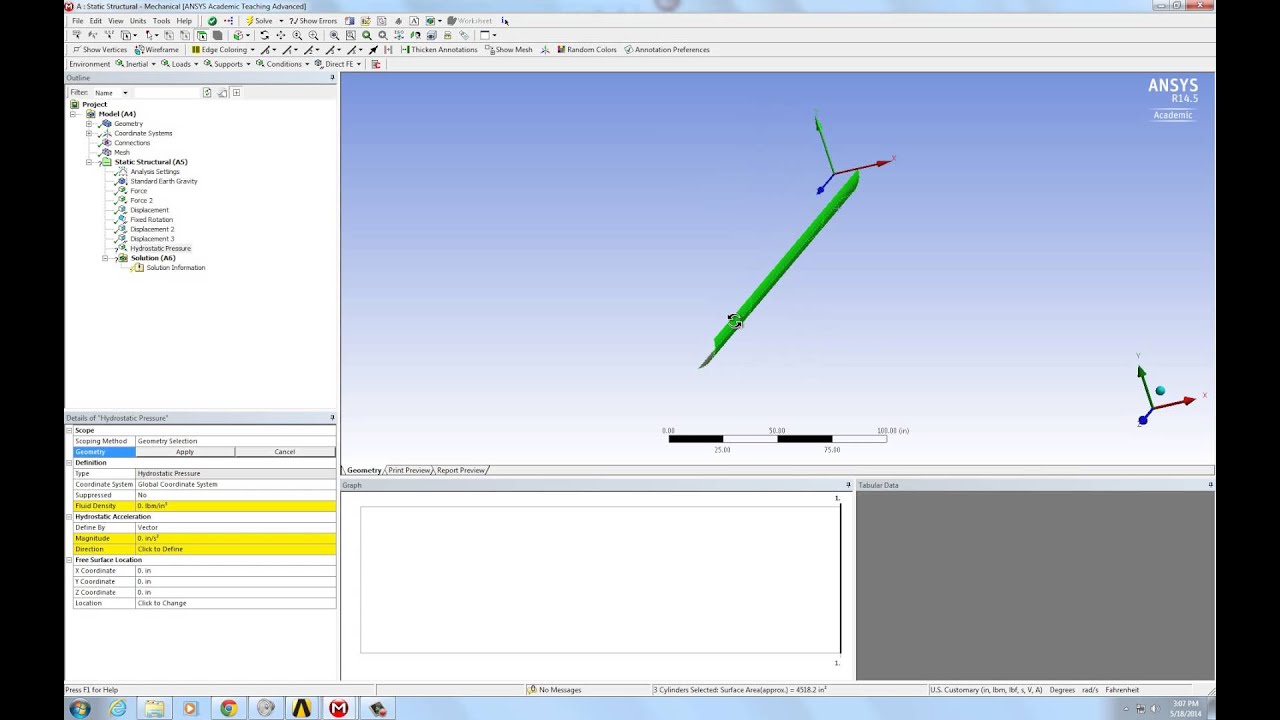The width and height of the screenshot is (1280, 720).
Task: Click Apply for Geometry selection
Action: point(185,452)
